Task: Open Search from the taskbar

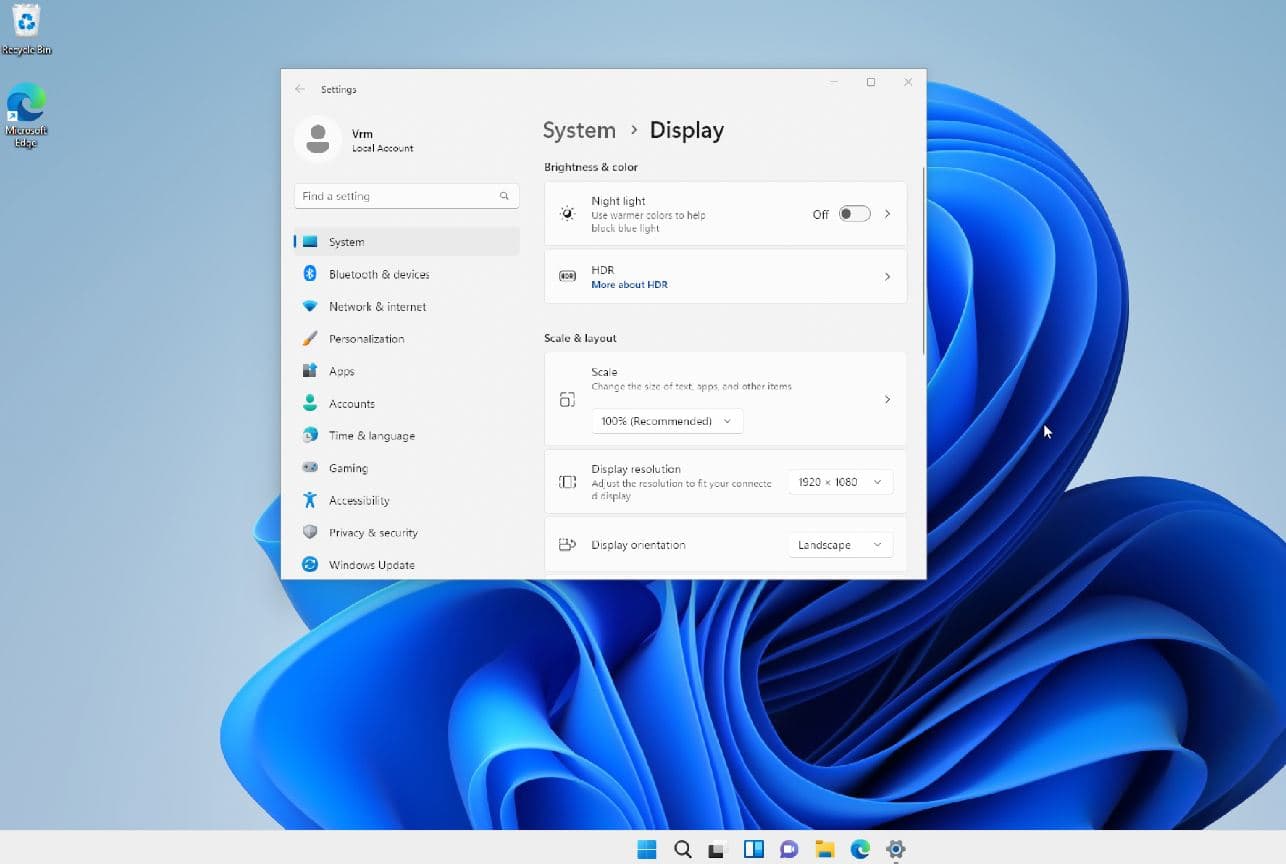Action: point(682,849)
